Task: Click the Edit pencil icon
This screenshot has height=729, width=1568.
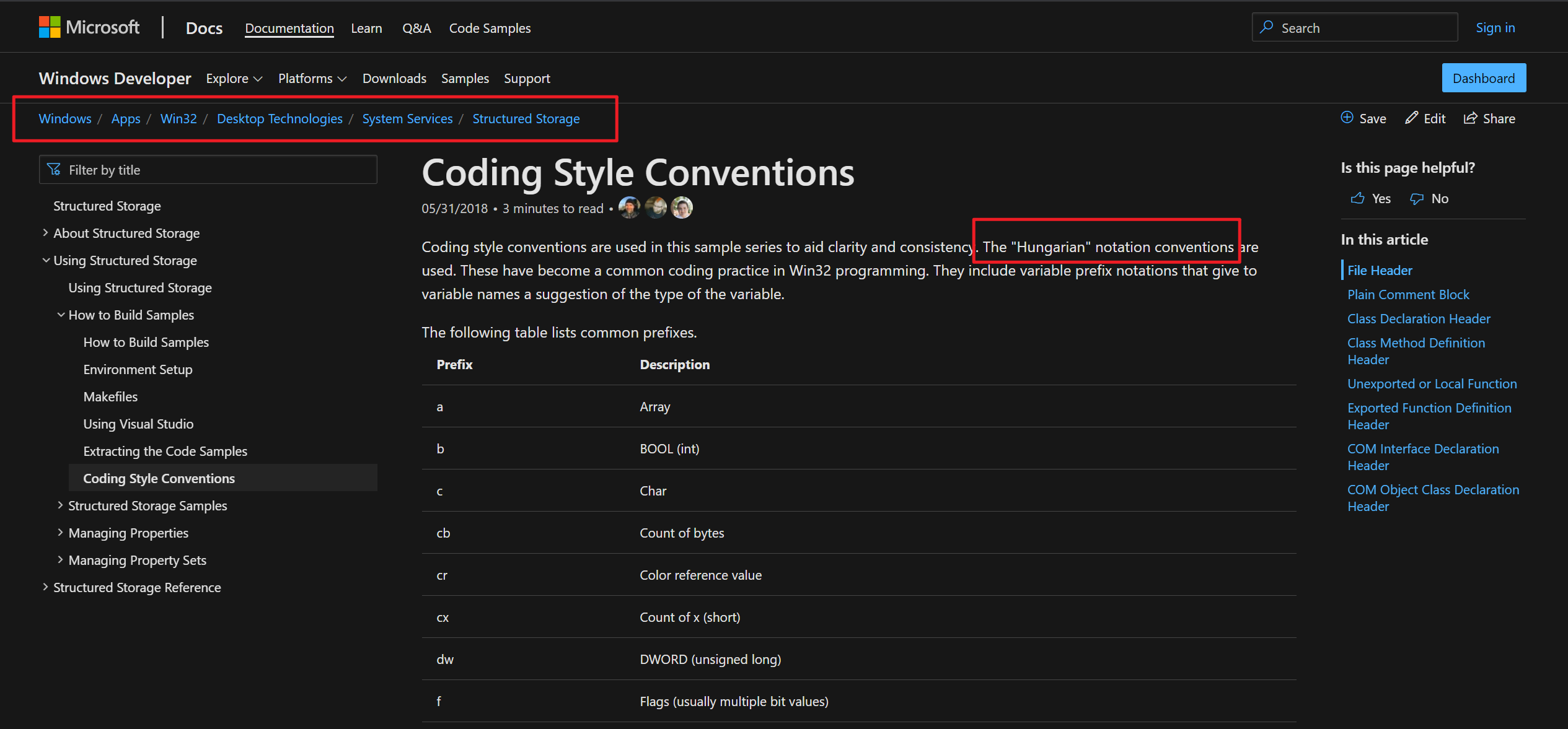Action: click(x=1411, y=118)
